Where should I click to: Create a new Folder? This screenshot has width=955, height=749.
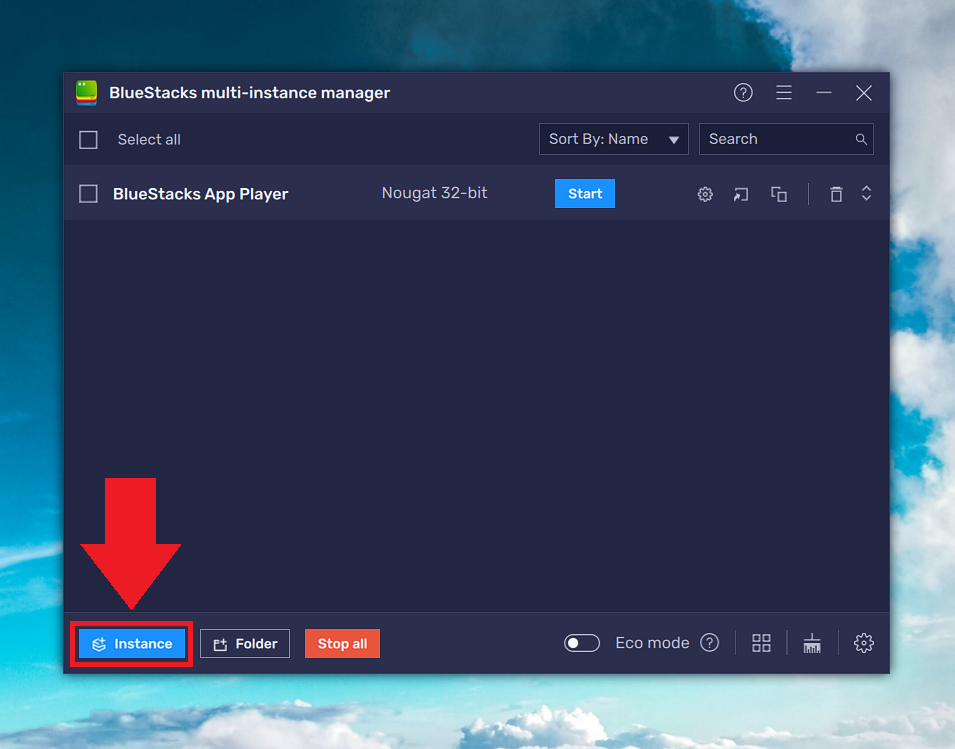pyautogui.click(x=245, y=644)
